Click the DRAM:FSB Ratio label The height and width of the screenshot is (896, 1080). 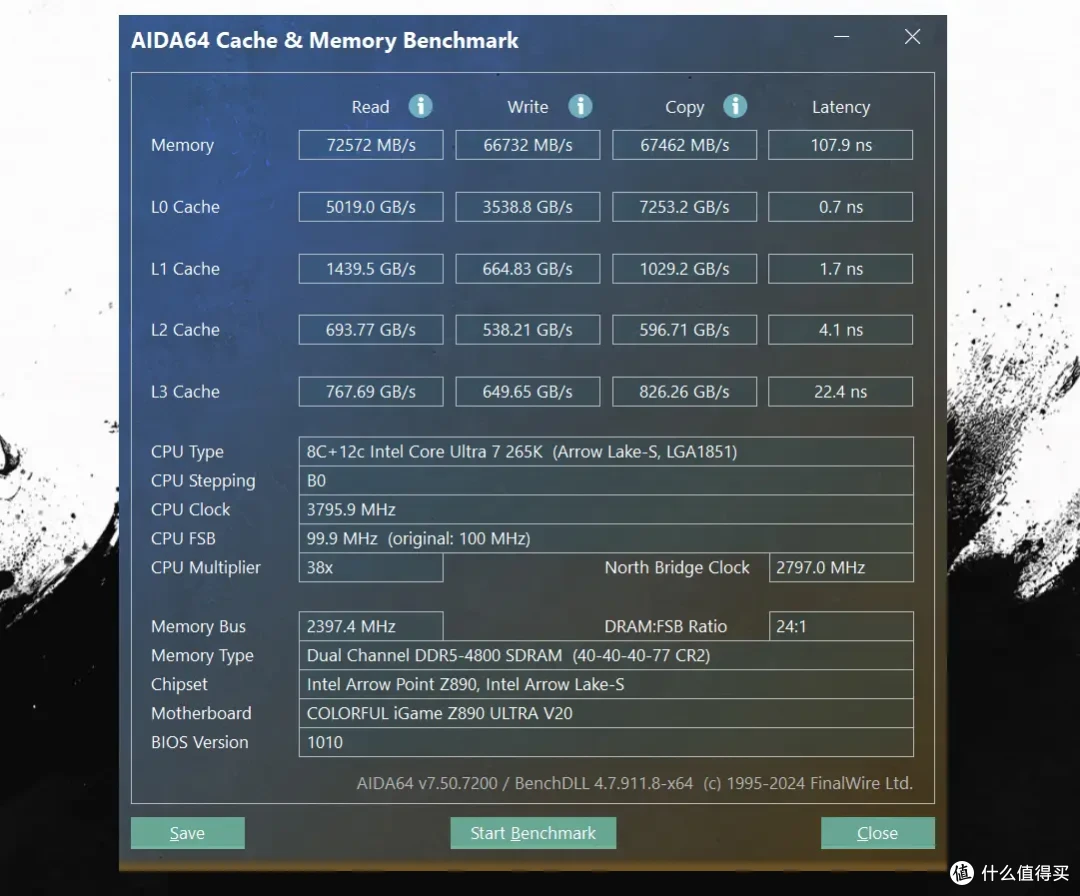(665, 626)
